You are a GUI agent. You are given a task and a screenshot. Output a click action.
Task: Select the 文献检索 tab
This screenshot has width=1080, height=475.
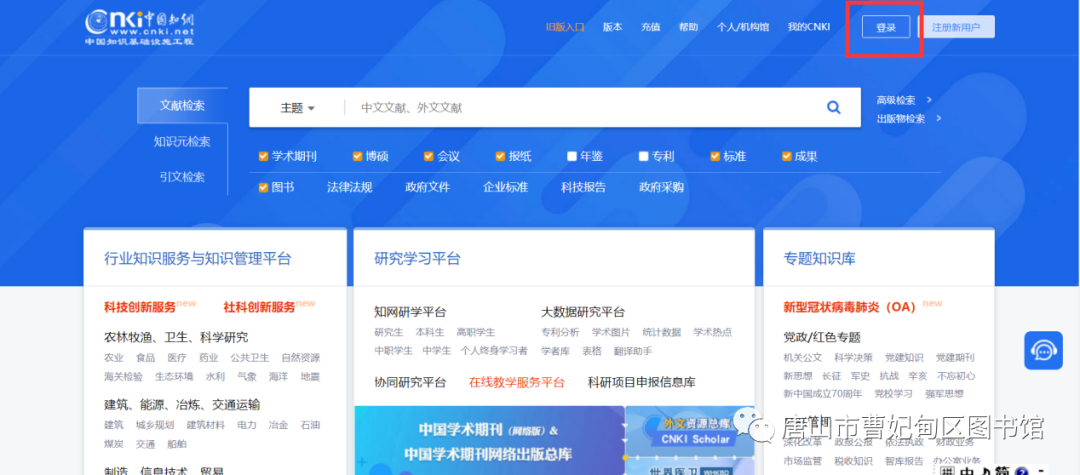183,105
